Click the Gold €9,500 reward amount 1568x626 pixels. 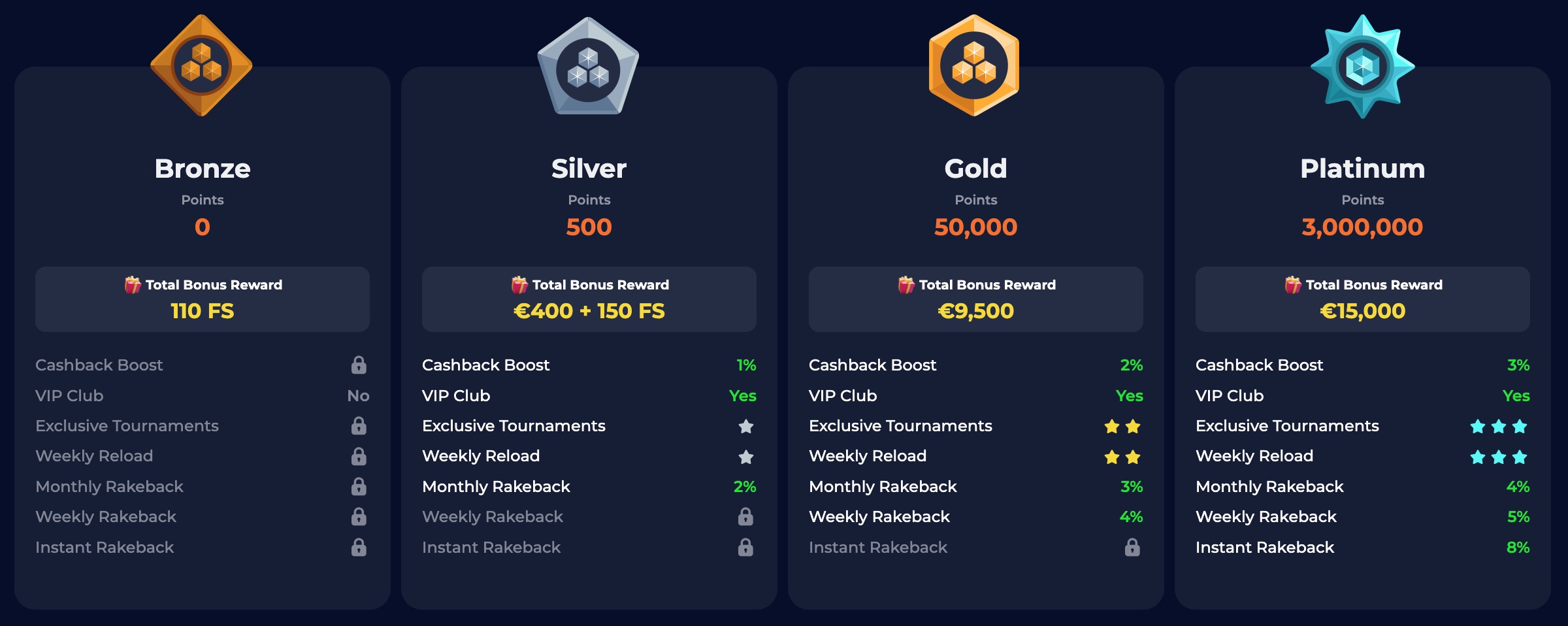[976, 311]
